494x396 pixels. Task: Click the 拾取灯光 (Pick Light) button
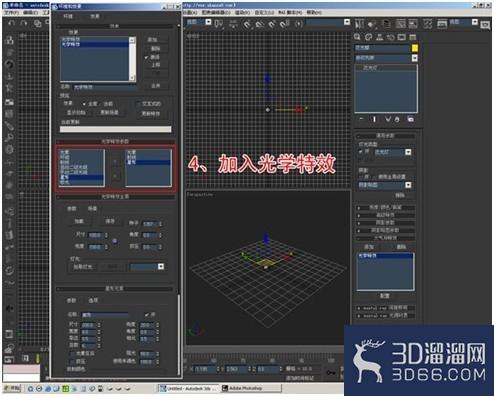point(83,267)
